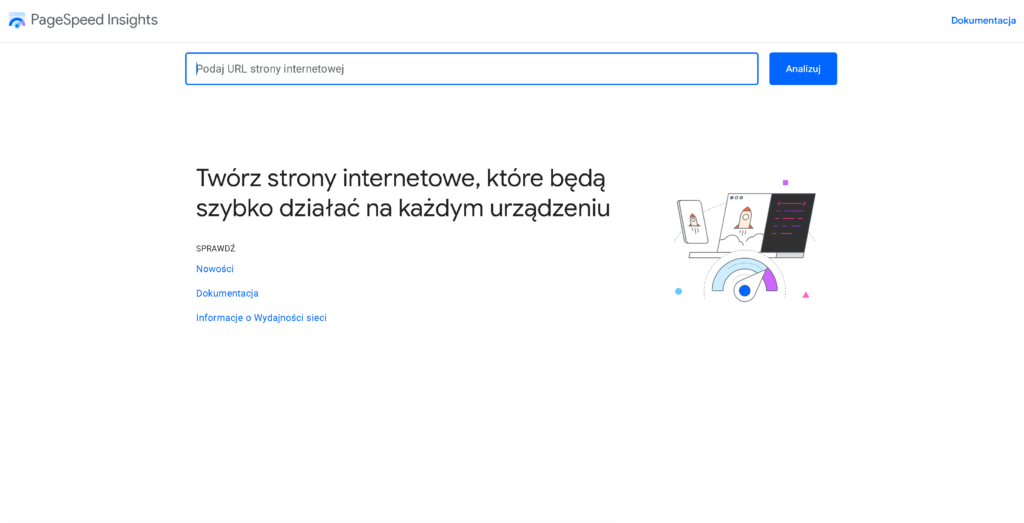1024x523 pixels.
Task: Click the PageSpeed Insights title text
Action: 94,20
